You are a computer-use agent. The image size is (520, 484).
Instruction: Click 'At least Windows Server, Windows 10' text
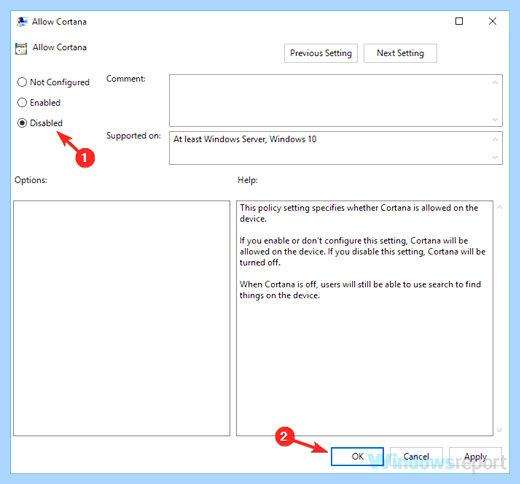click(245, 139)
